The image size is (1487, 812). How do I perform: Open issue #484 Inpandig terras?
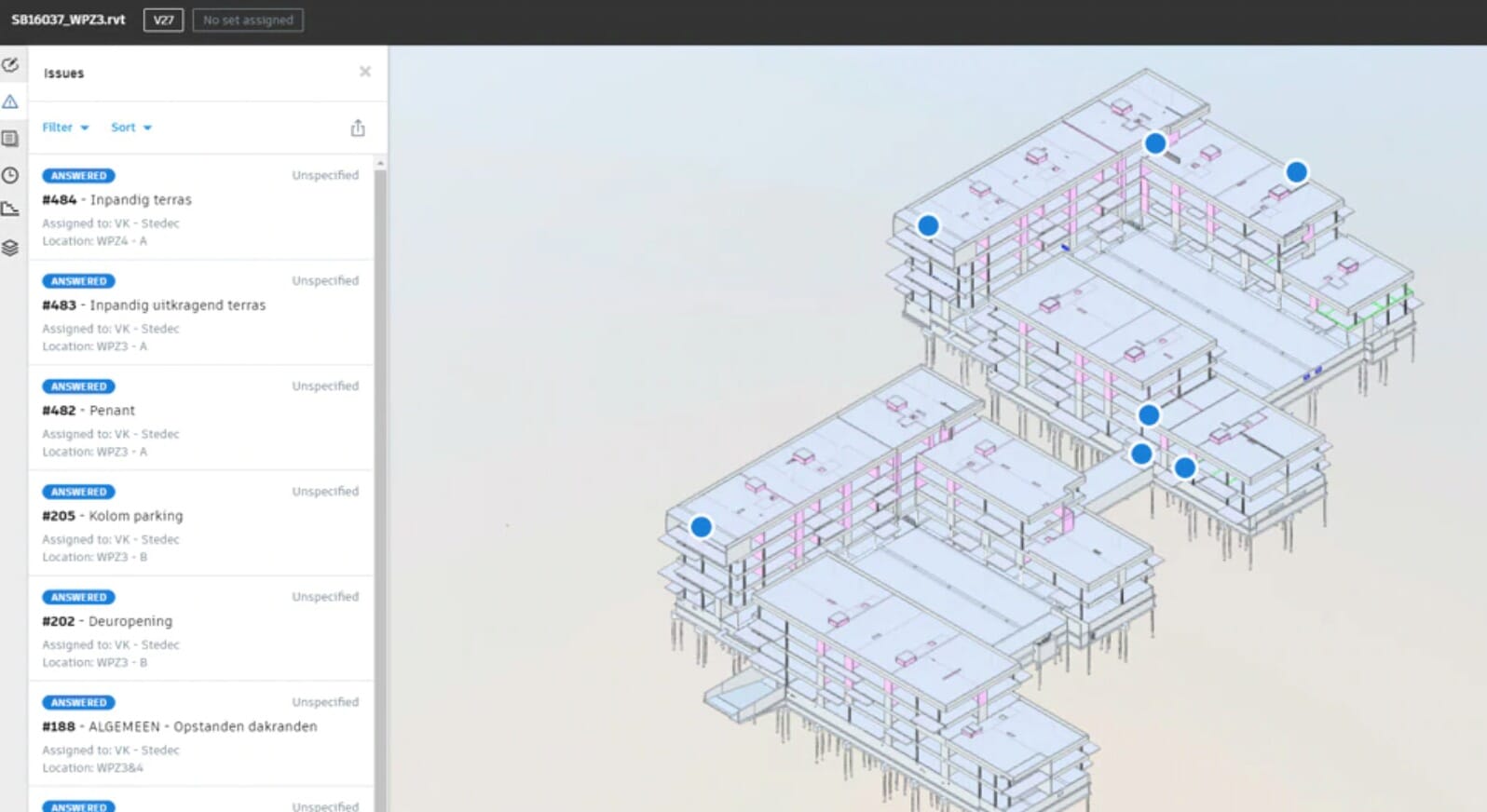[x=140, y=199]
